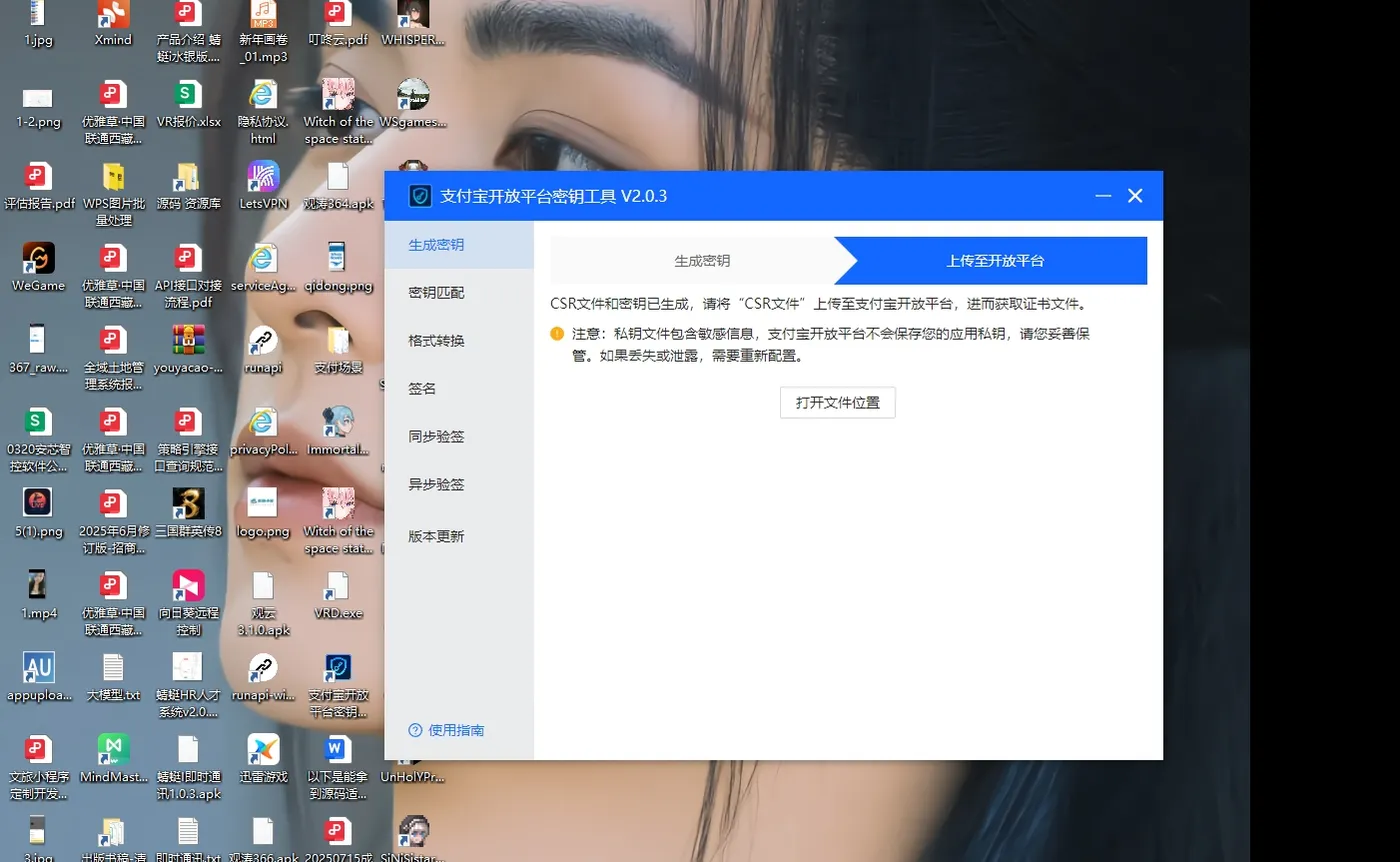Select the youyacao archive desktop icon

188,350
